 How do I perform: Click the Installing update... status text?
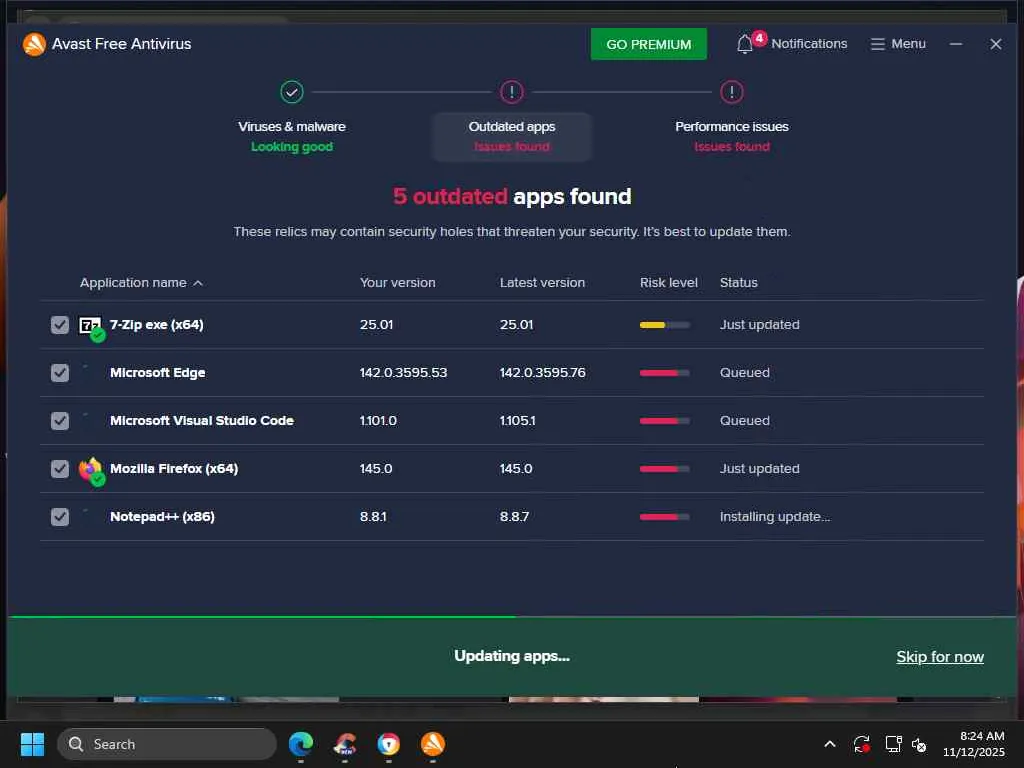(775, 517)
